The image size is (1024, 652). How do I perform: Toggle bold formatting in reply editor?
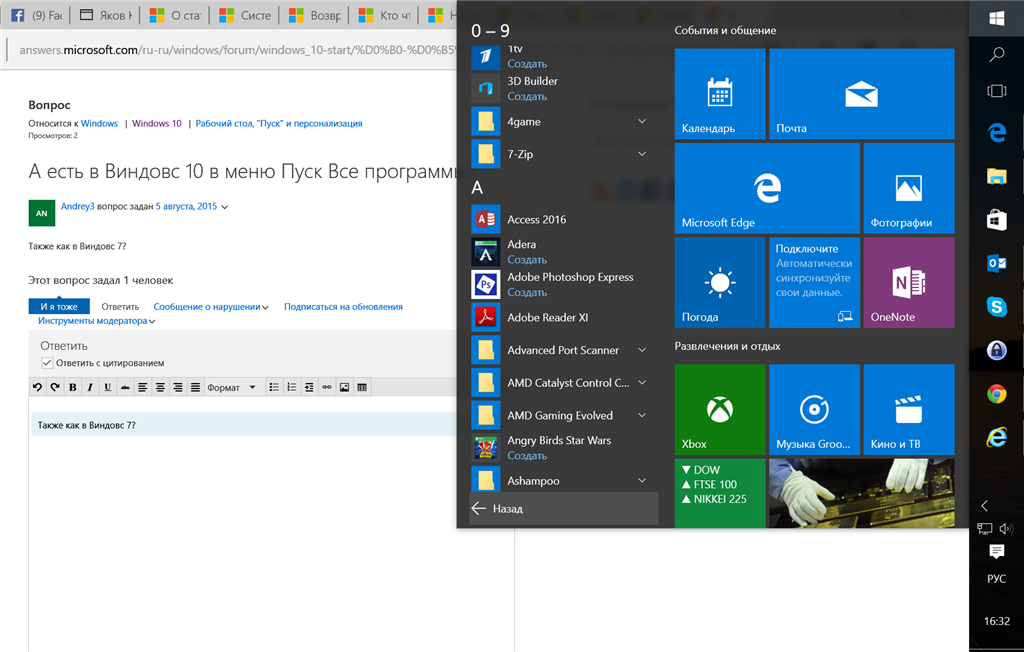coord(72,387)
